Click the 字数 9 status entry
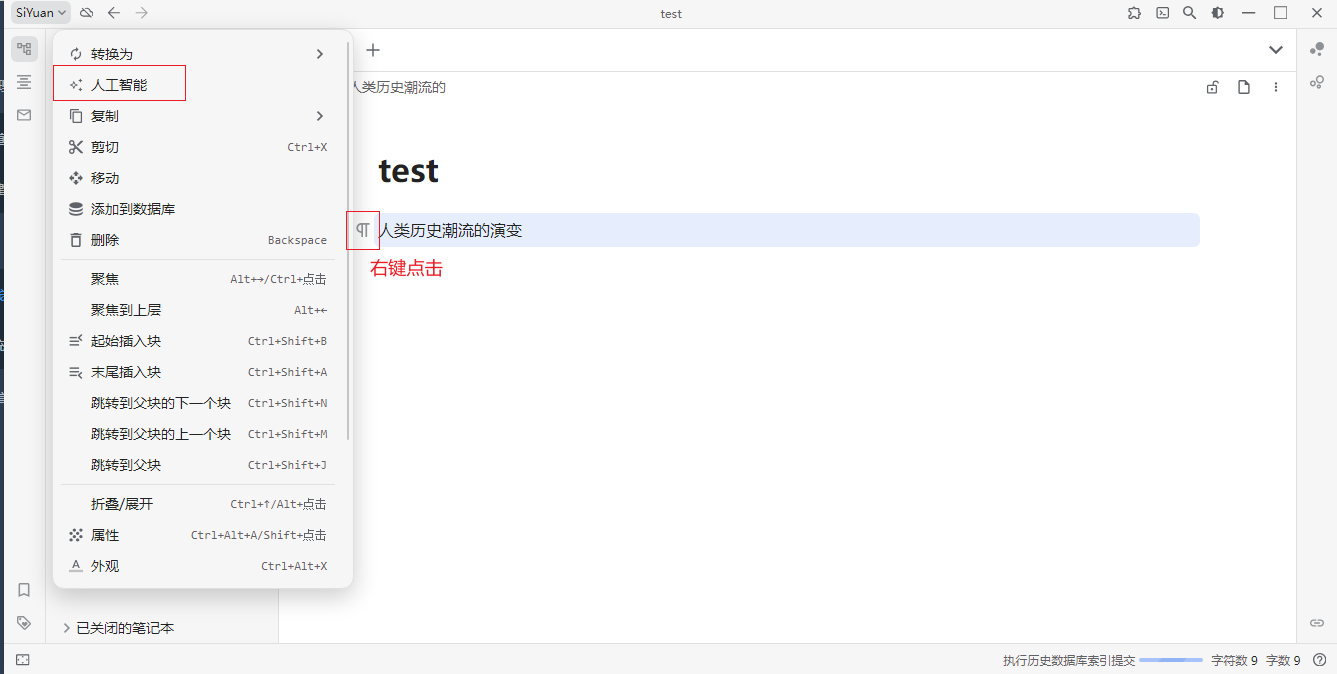The width and height of the screenshot is (1337, 674). (x=1283, y=660)
